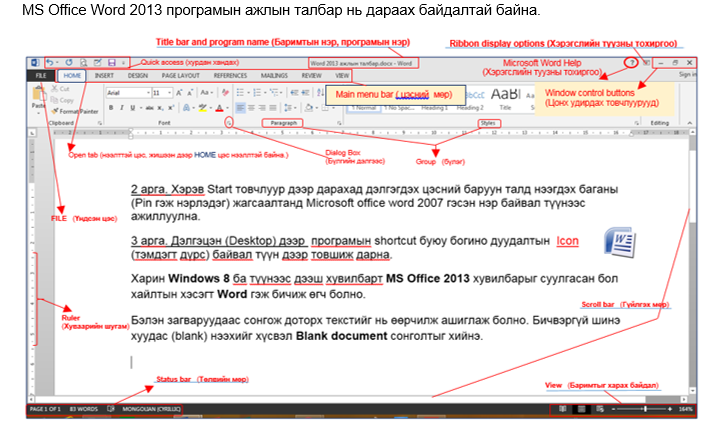Click the Sign in link
Image resolution: width=705 pixels, height=442 pixels.
coord(687,74)
